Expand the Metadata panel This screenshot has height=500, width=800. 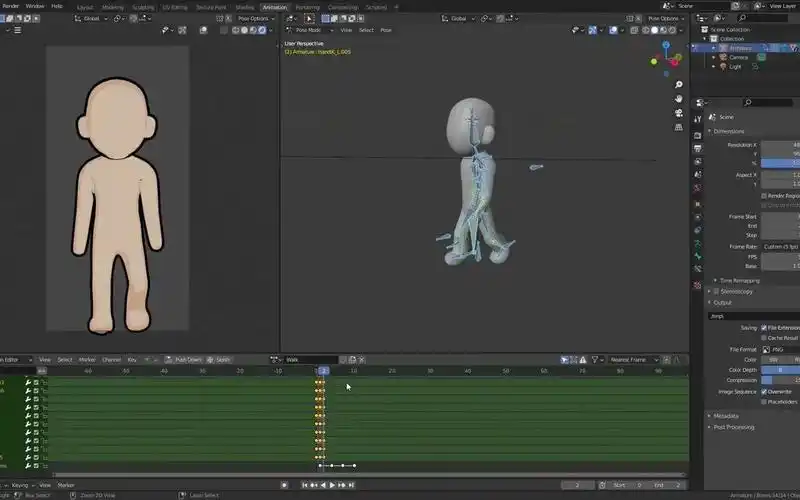(725, 416)
